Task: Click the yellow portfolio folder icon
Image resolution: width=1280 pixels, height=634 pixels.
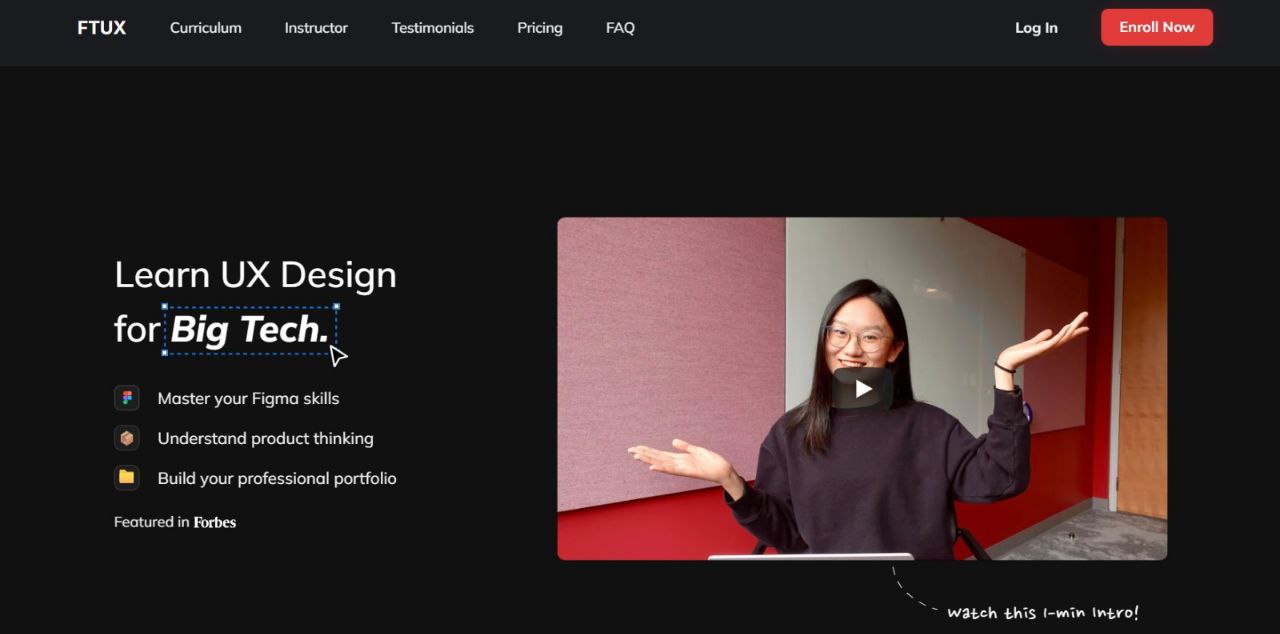Action: coord(126,478)
